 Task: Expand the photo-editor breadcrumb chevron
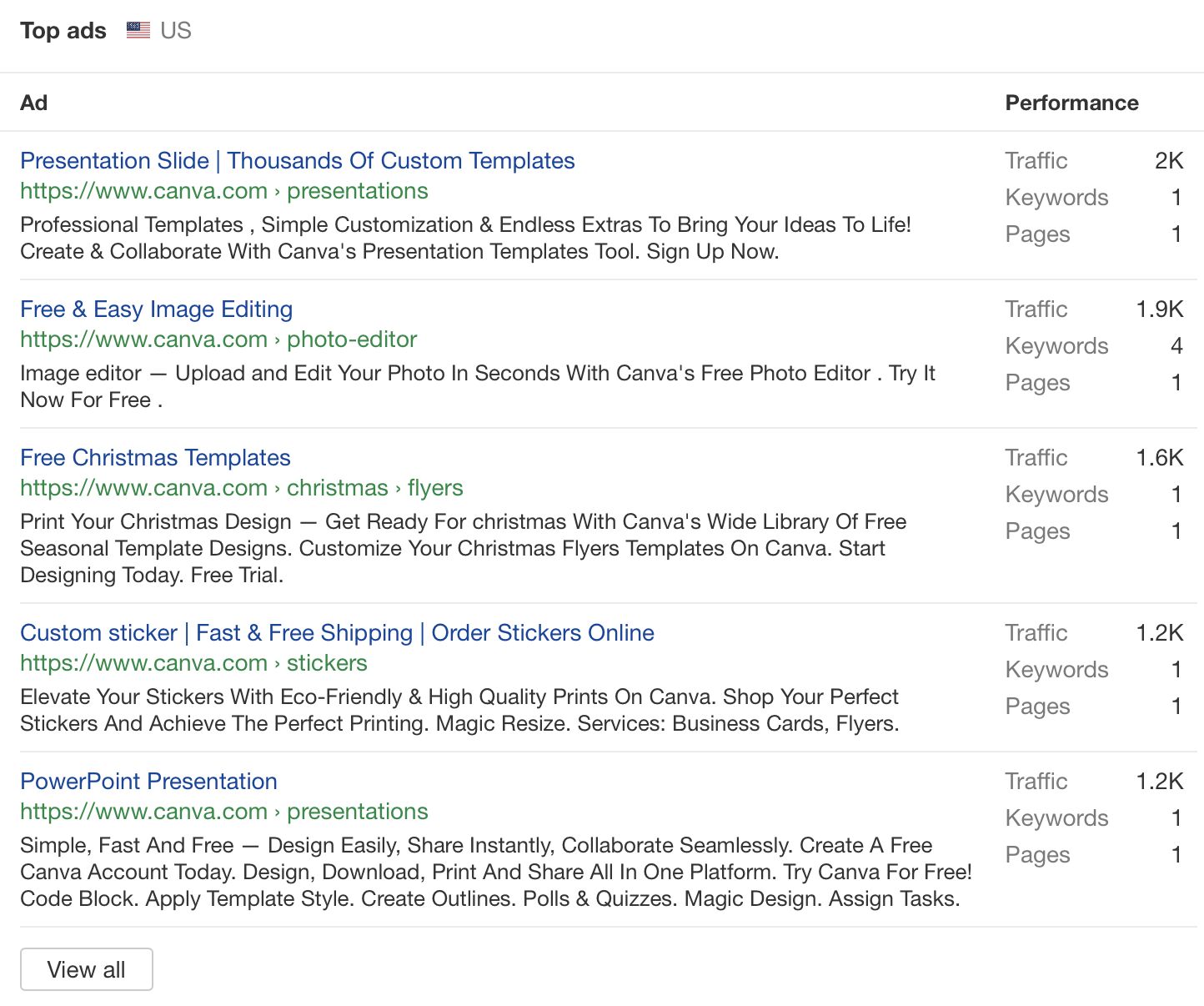click(x=277, y=340)
